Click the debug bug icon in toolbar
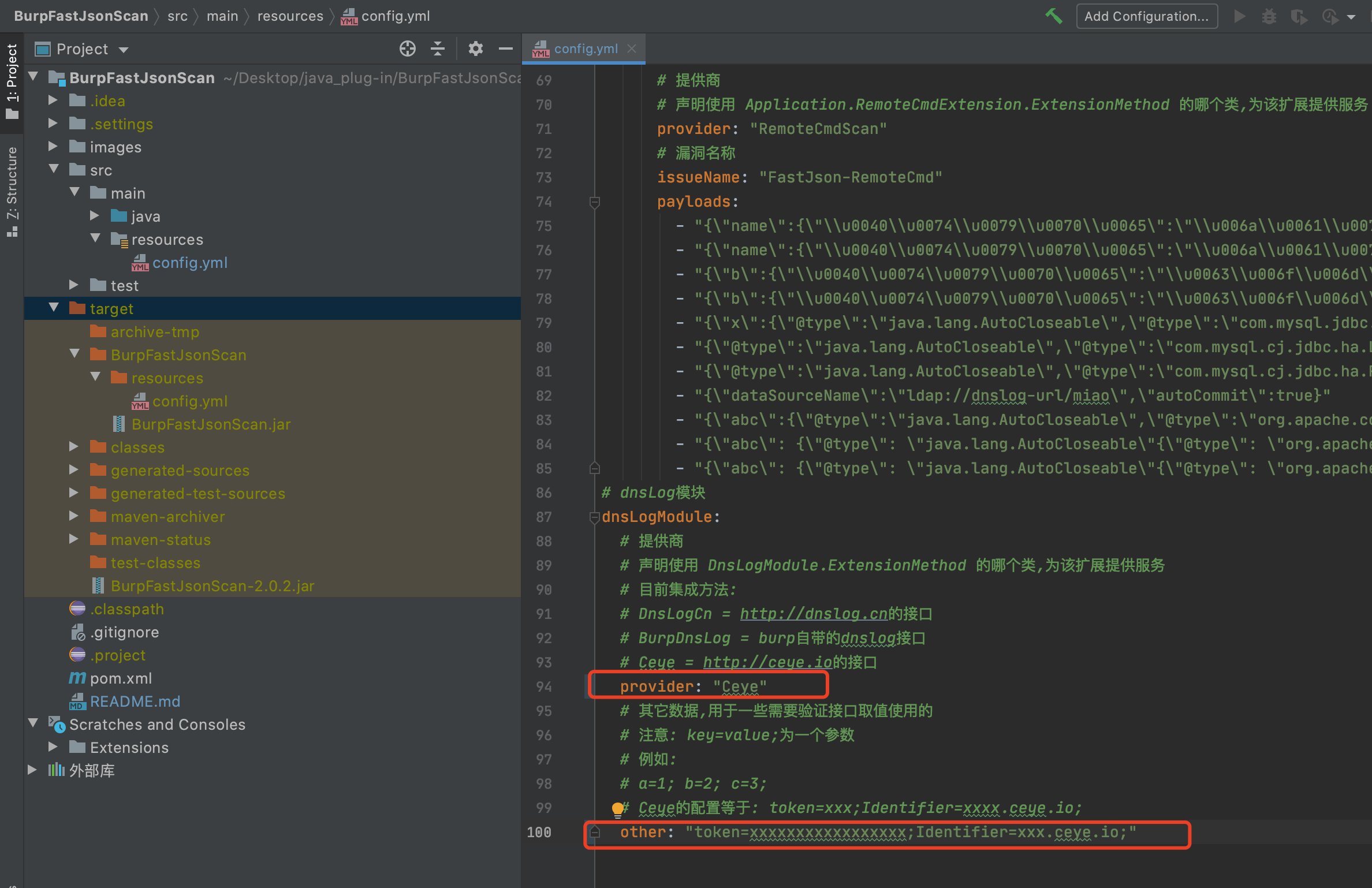This screenshot has width=1372, height=888. pos(1269,16)
